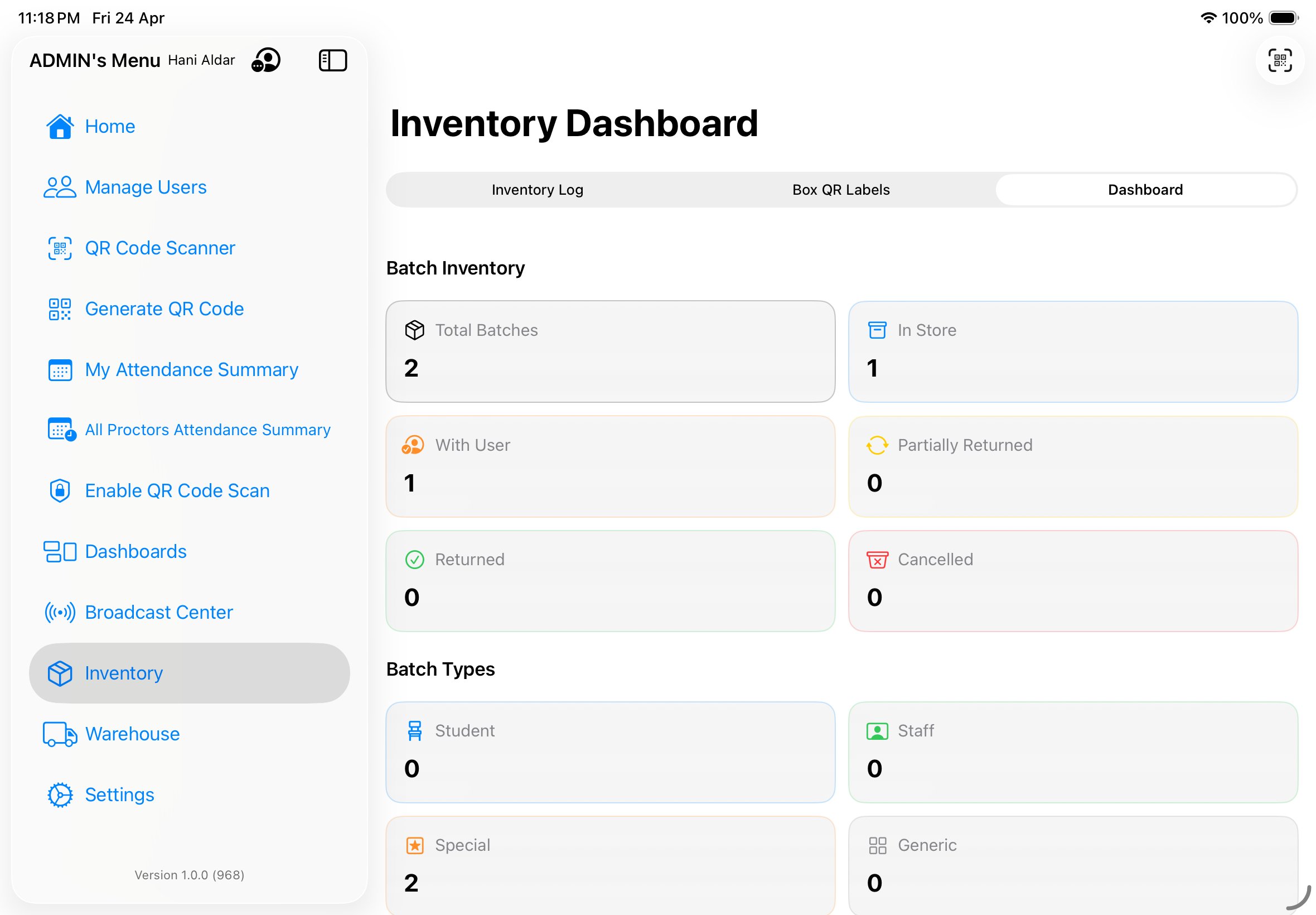Viewport: 1316px width, 915px height.
Task: Select the Generate QR Code icon
Action: [x=60, y=309]
